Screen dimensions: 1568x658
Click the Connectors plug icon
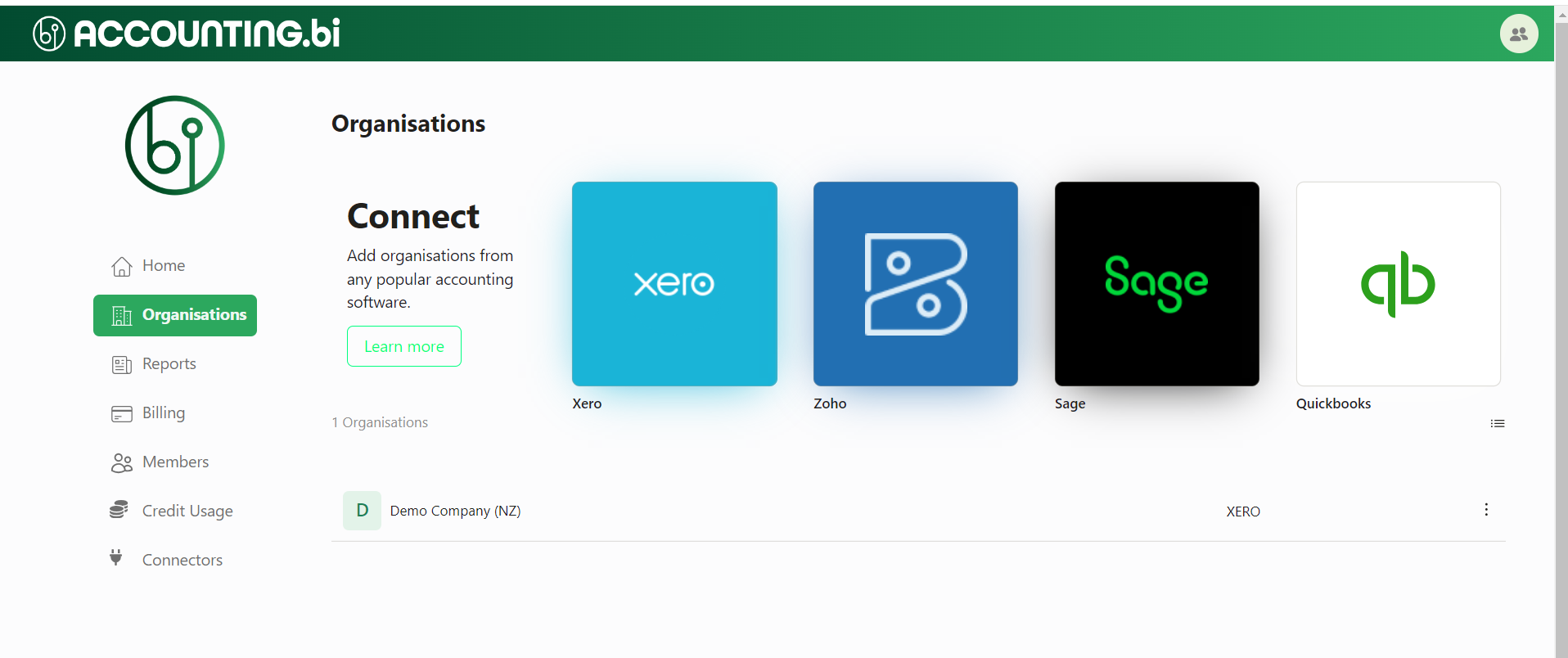click(116, 557)
